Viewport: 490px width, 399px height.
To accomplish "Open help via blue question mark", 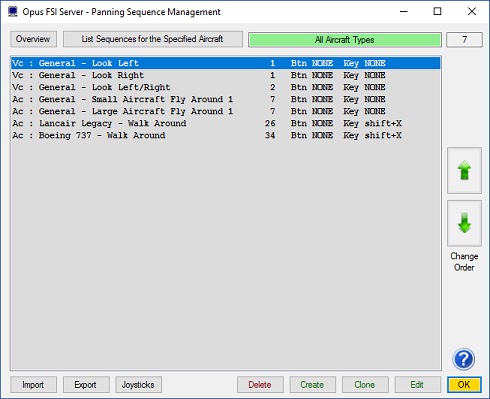I will (x=464, y=359).
